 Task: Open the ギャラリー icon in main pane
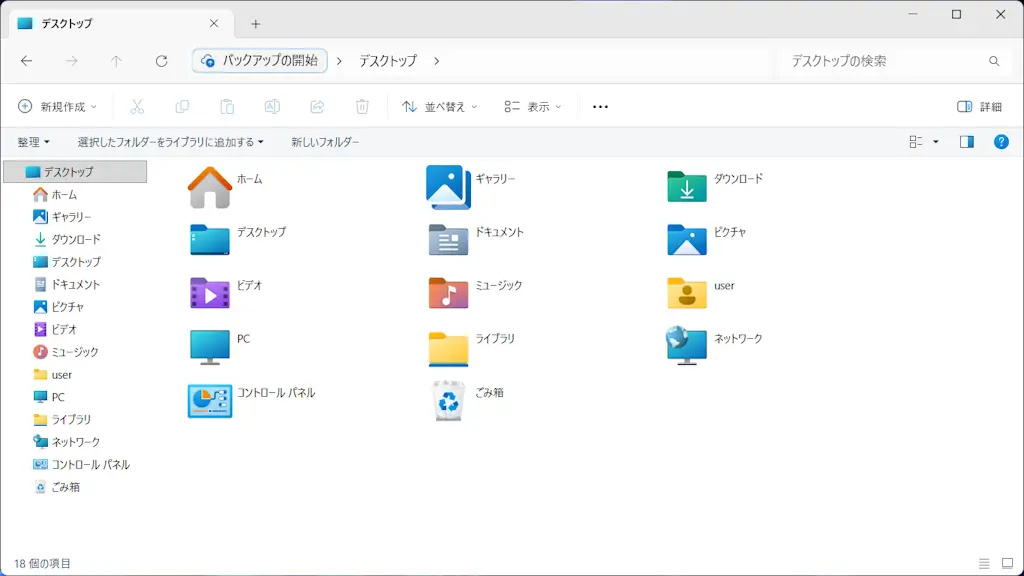pos(447,187)
